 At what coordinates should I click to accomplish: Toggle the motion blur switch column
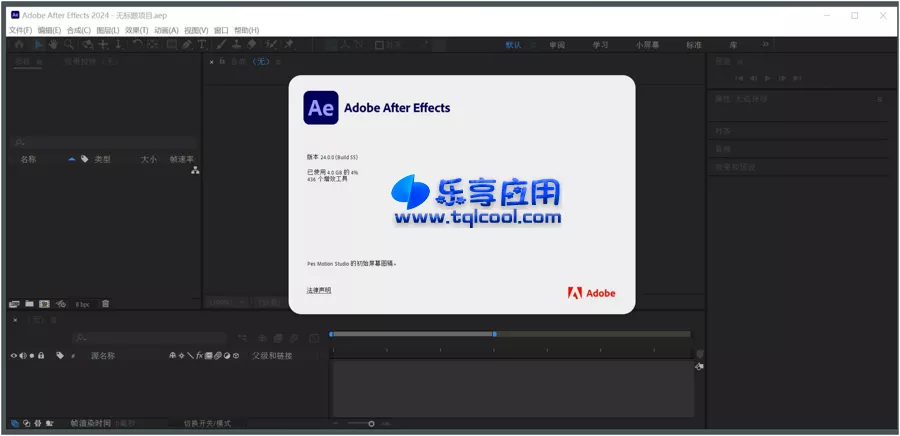point(218,356)
